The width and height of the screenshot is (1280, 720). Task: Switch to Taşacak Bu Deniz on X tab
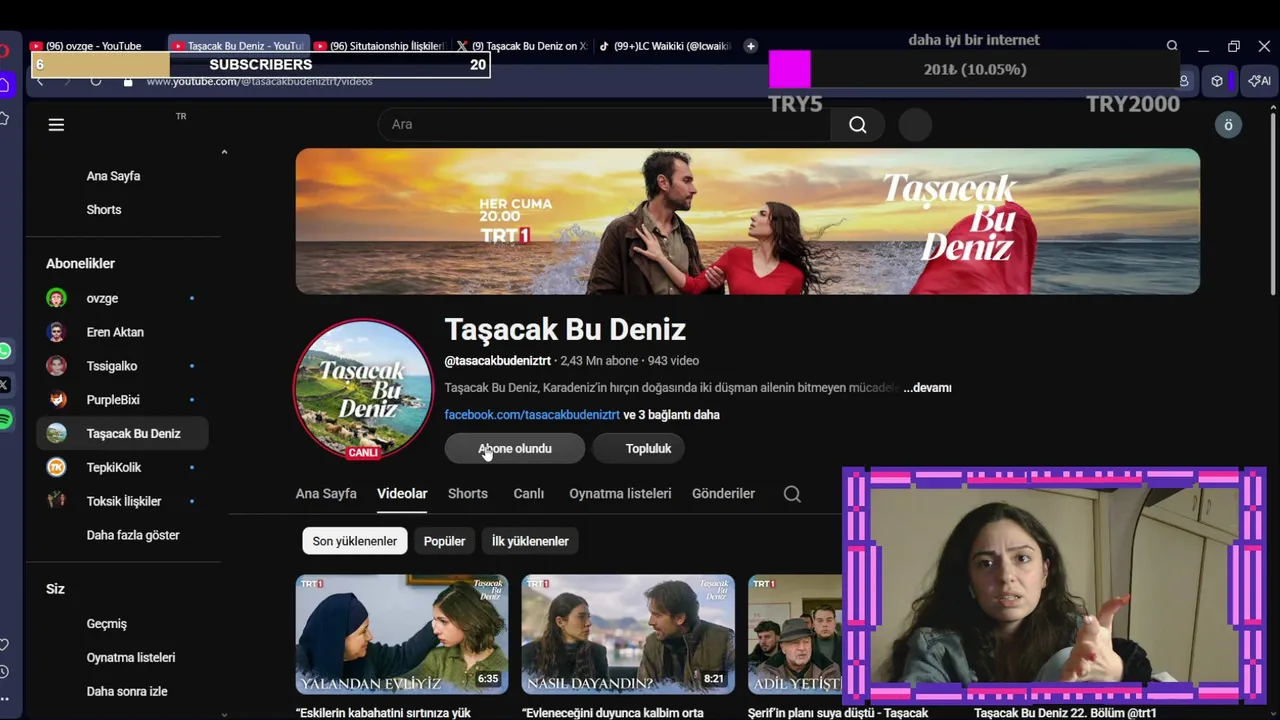pyautogui.click(x=522, y=46)
